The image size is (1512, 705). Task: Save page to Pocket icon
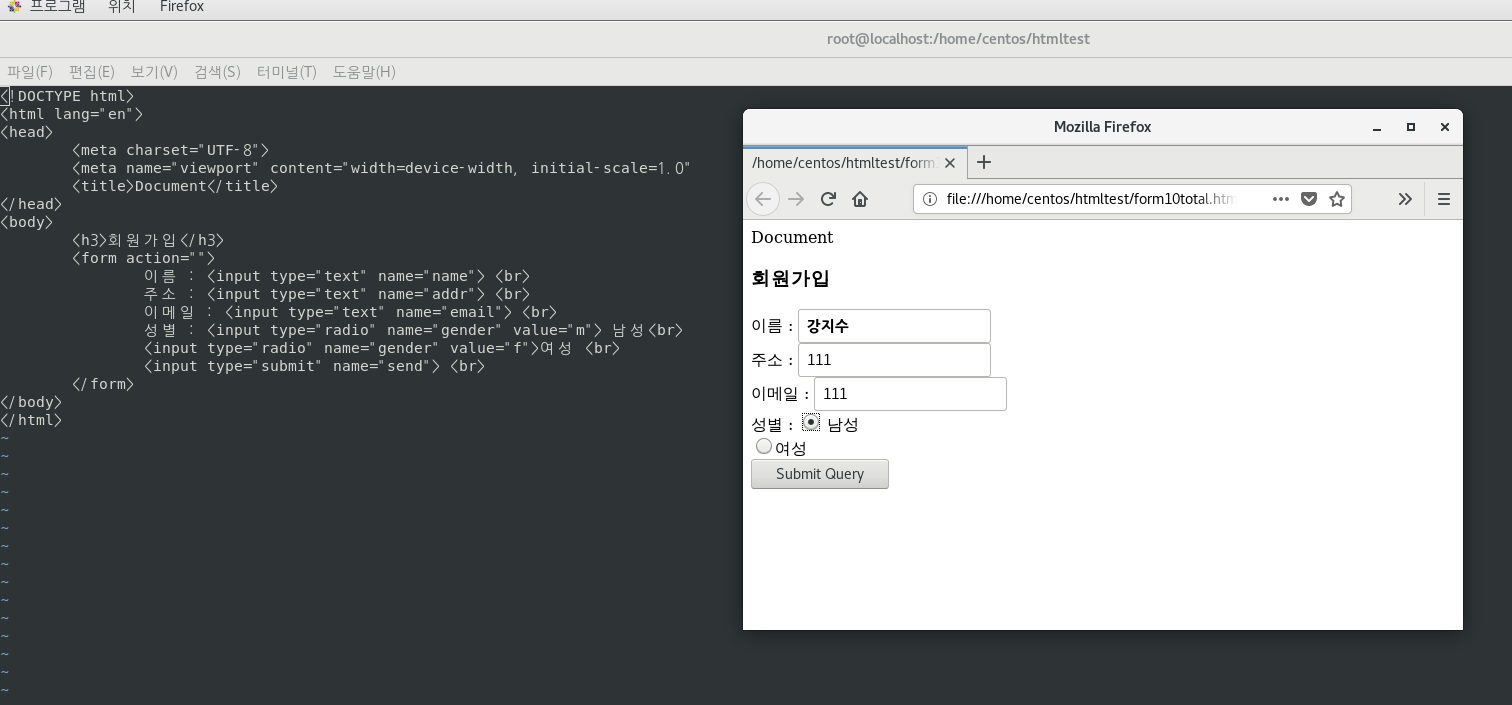[1308, 199]
